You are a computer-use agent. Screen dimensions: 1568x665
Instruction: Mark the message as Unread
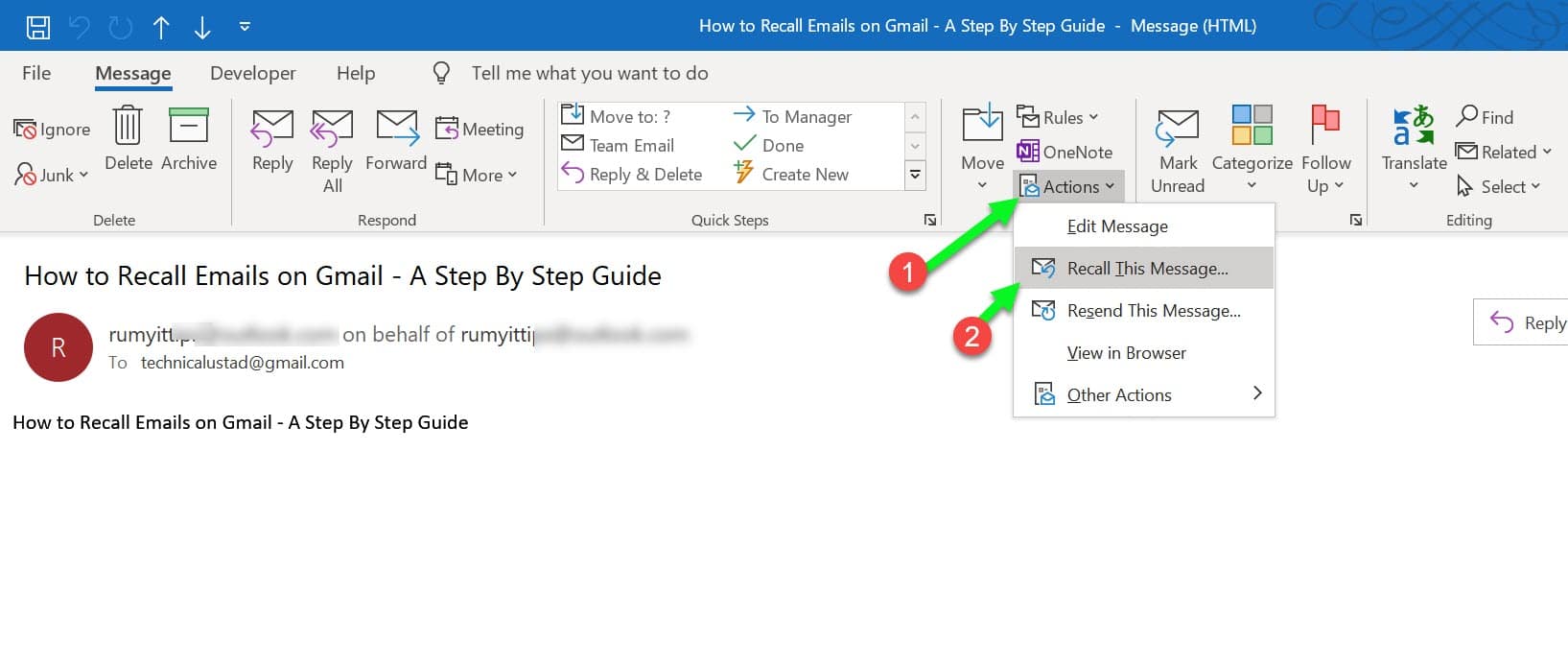pyautogui.click(x=1178, y=152)
